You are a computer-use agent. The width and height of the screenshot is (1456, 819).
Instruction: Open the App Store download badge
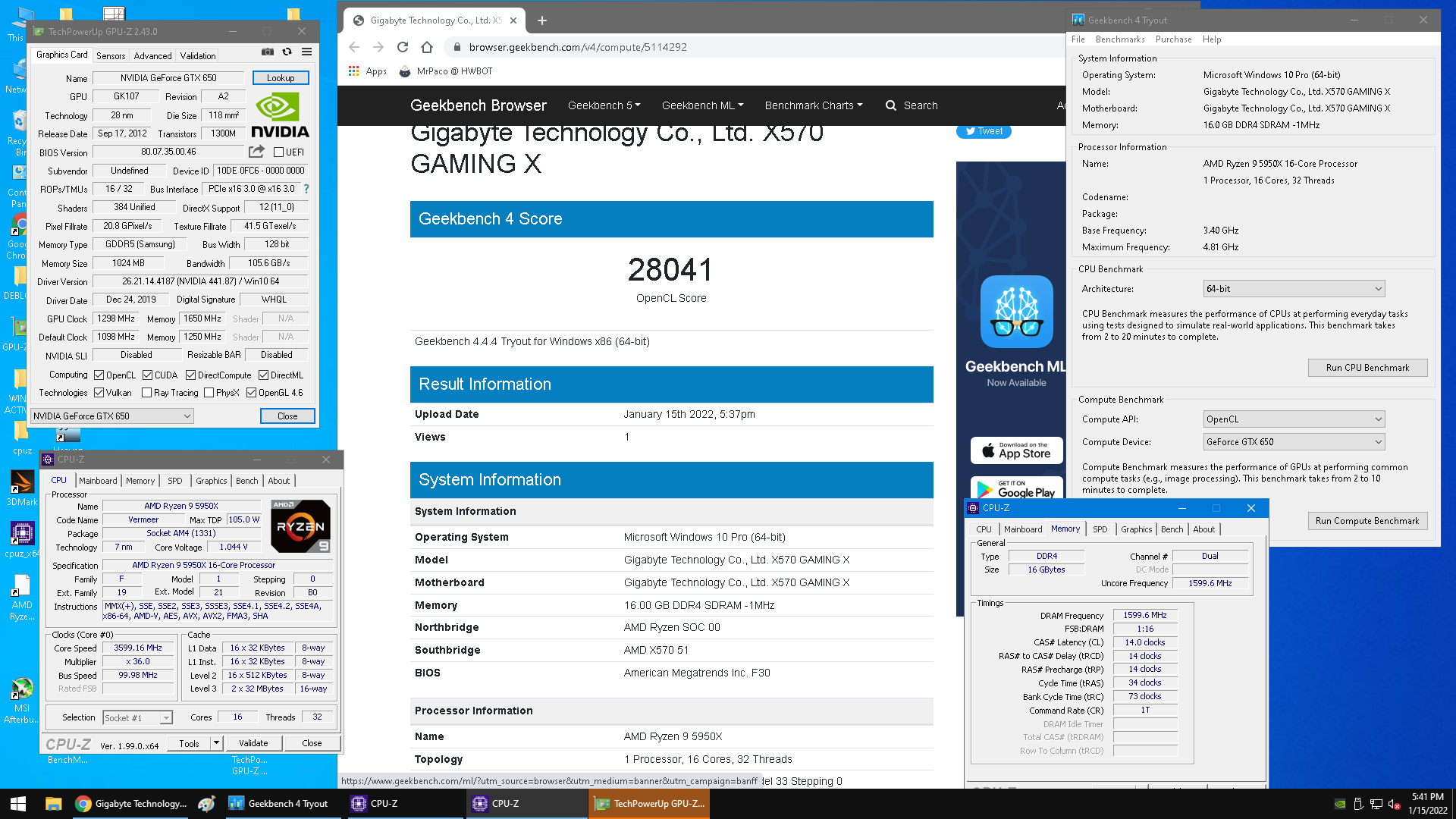pos(1016,450)
